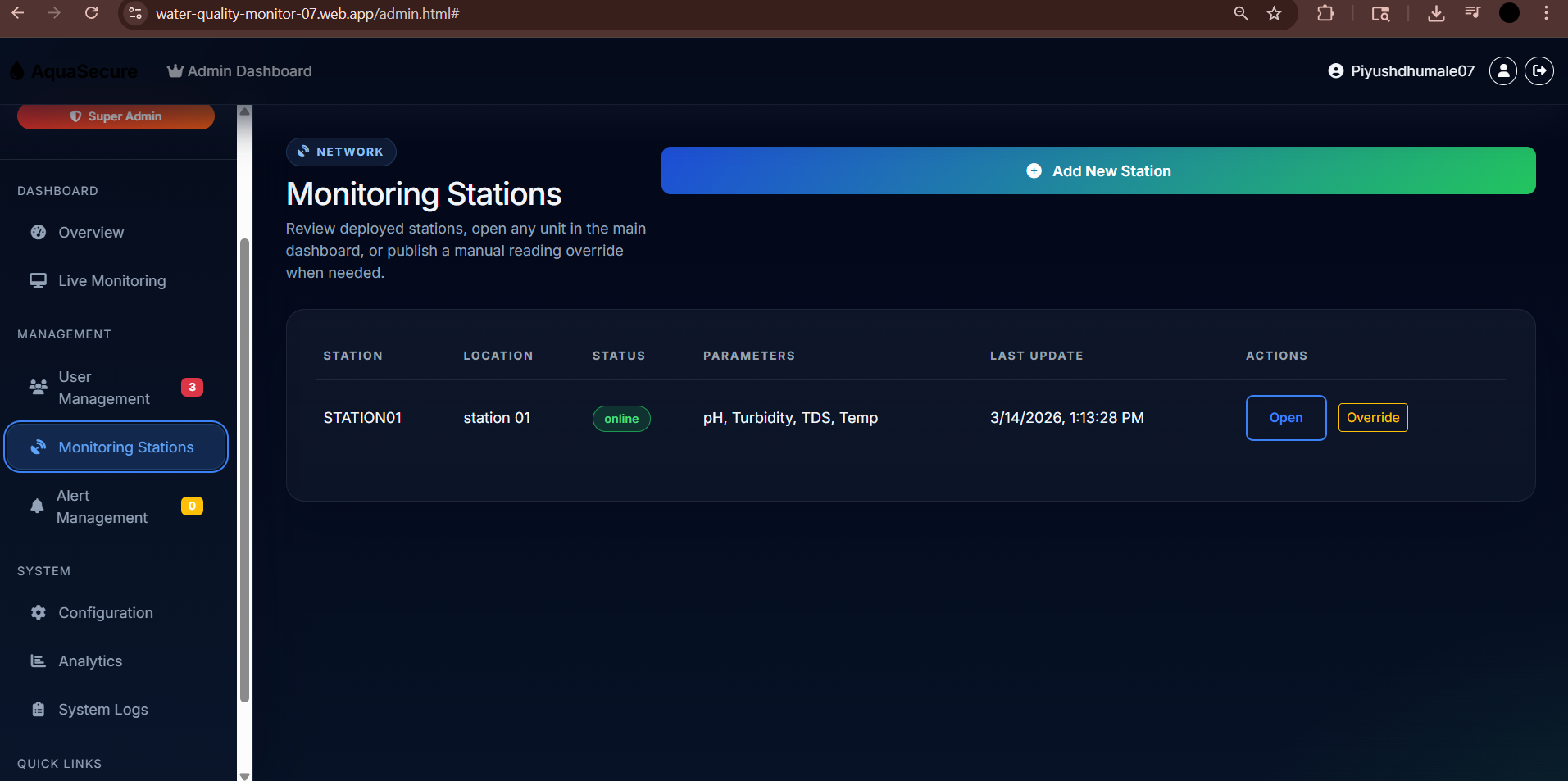
Task: Click the Configuration gear icon
Action: (x=39, y=612)
